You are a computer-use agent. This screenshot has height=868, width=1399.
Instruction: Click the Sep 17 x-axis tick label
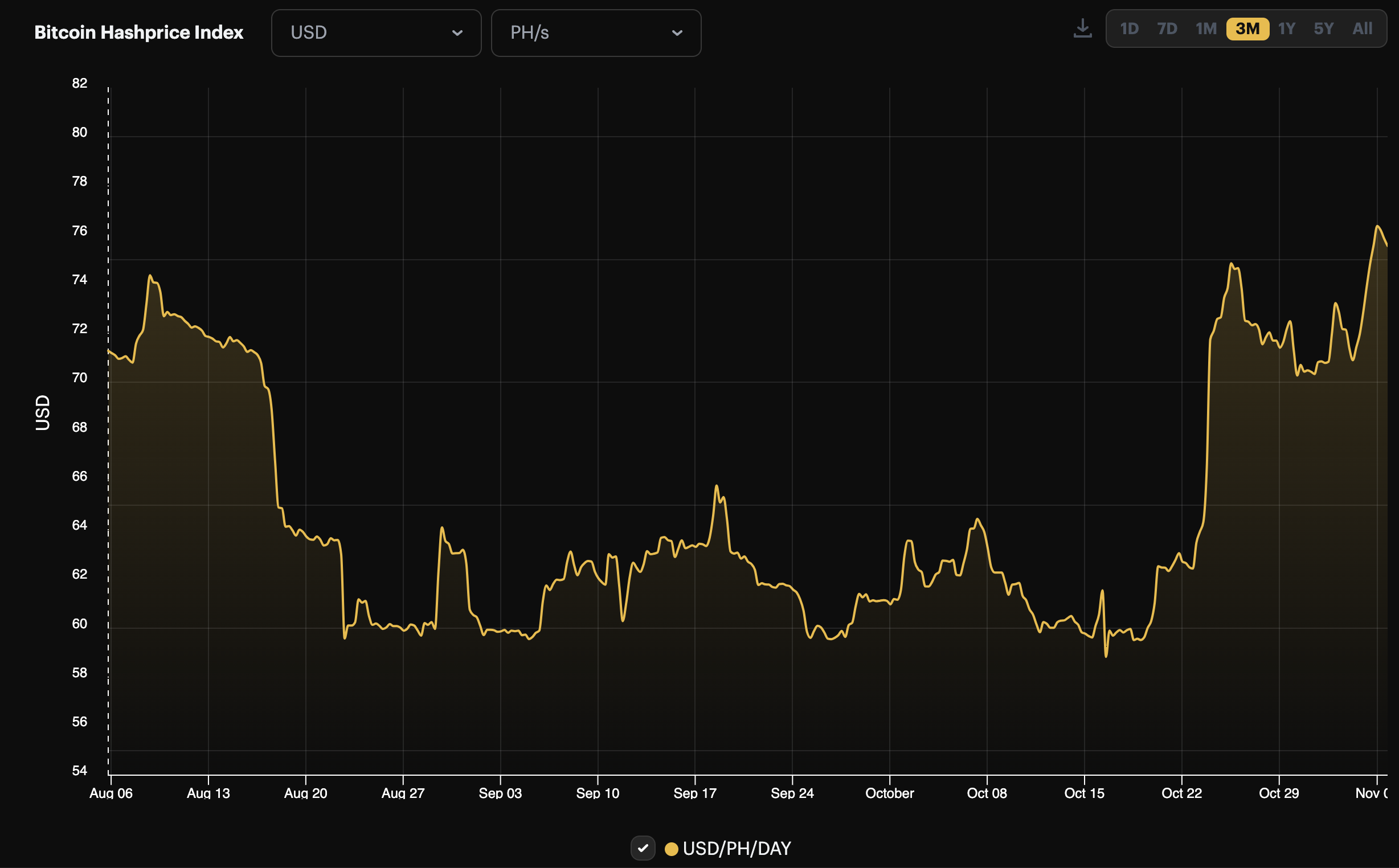(694, 793)
